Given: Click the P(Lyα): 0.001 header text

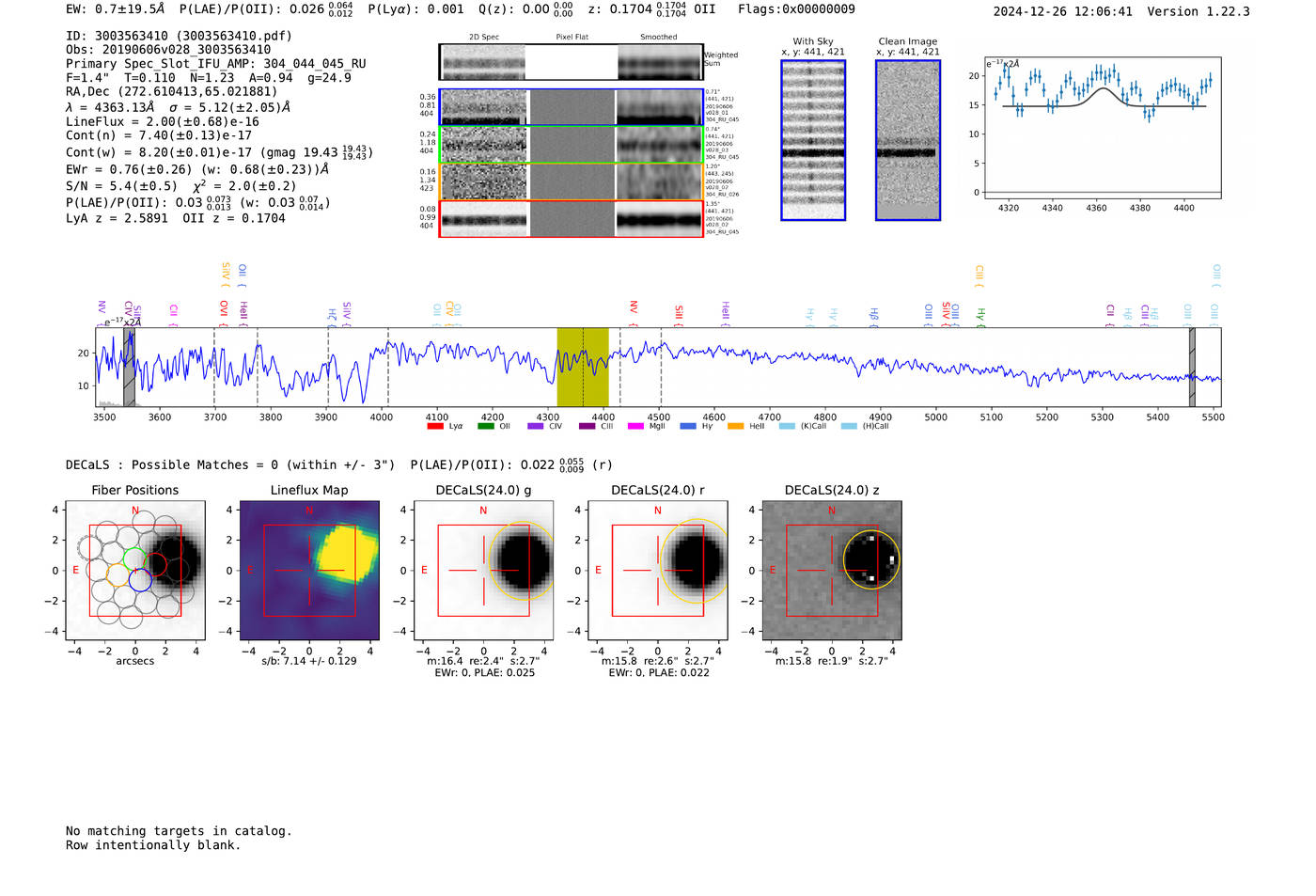Looking at the screenshot, I should [x=415, y=9].
